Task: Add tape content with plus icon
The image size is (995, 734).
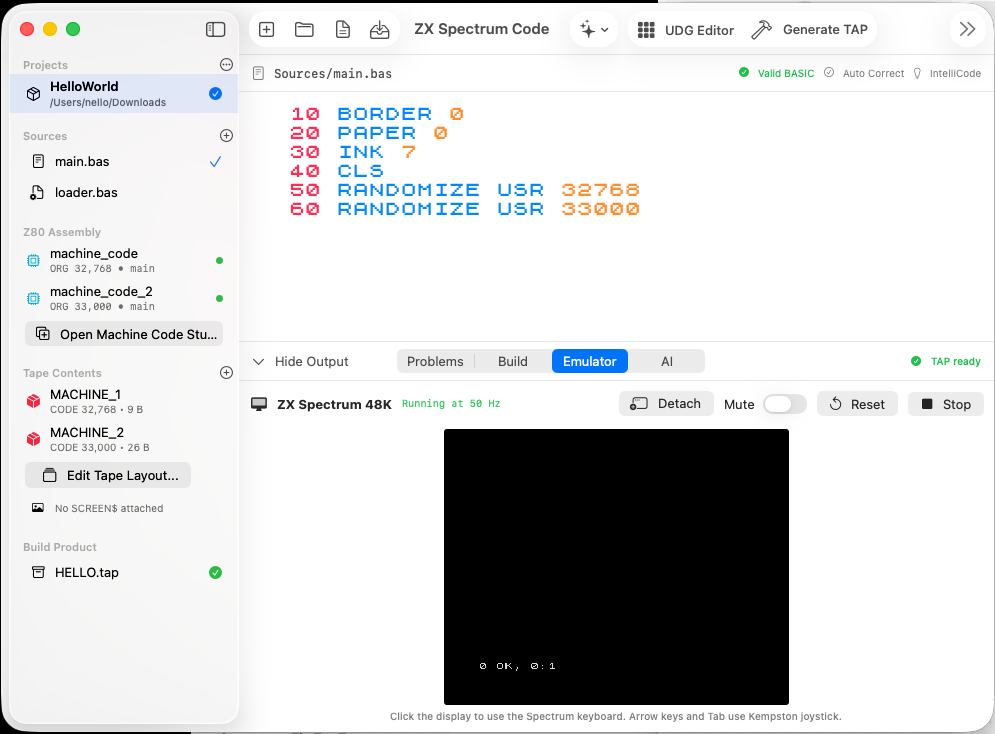Action: point(226,372)
